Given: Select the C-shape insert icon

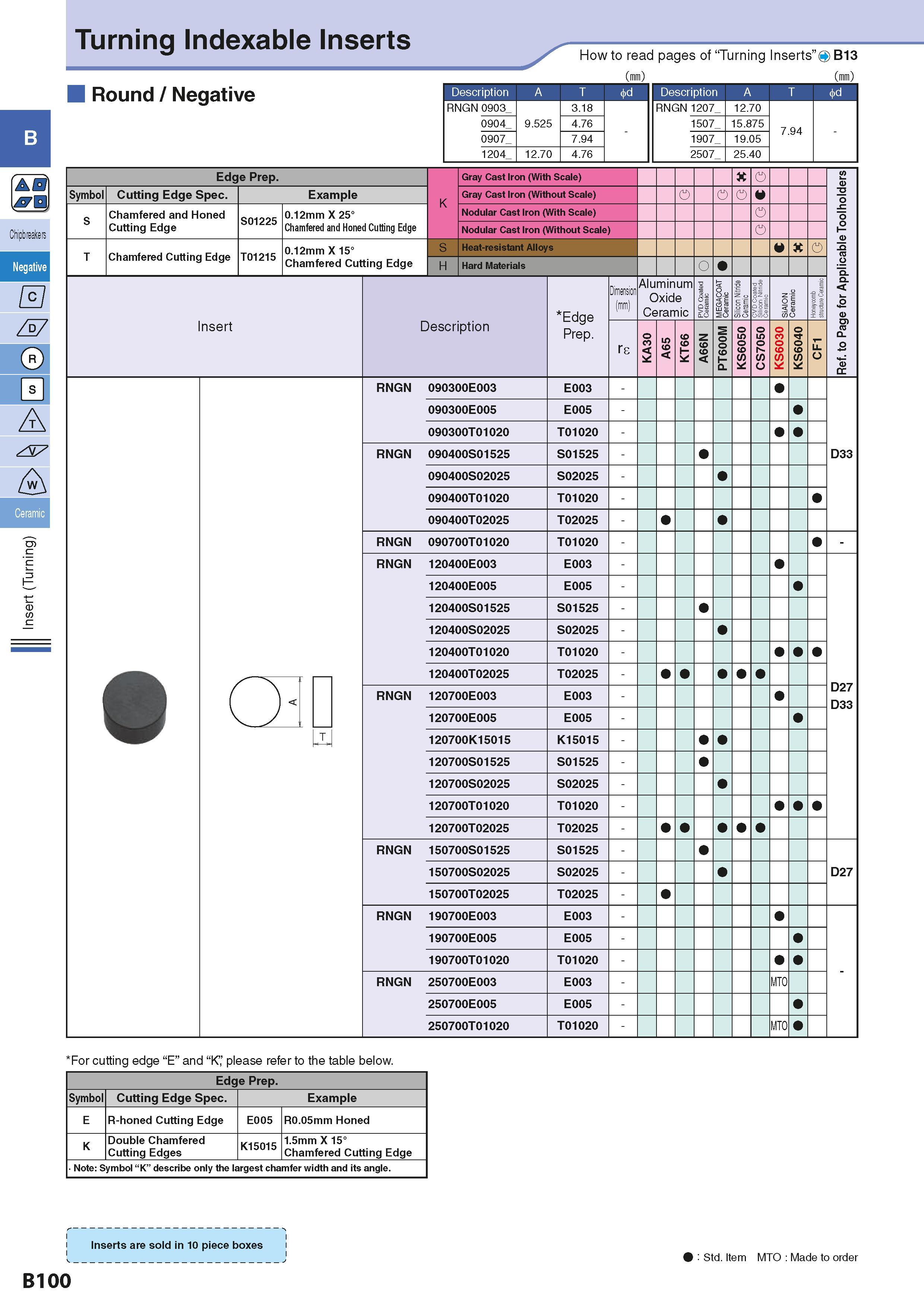Looking at the screenshot, I should coord(32,297).
